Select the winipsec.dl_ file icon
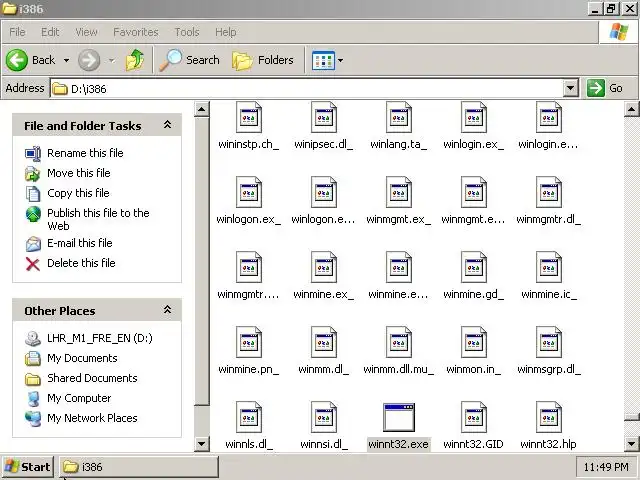The image size is (640, 480). pyautogui.click(x=324, y=117)
